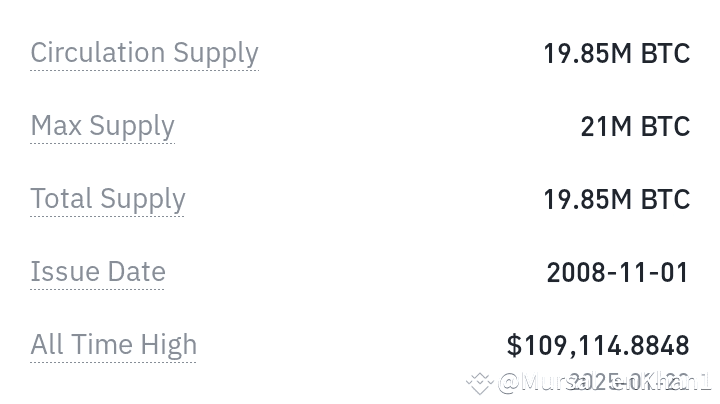
Task: Click the BTC unit in Circulation Supply row
Action: click(x=666, y=53)
